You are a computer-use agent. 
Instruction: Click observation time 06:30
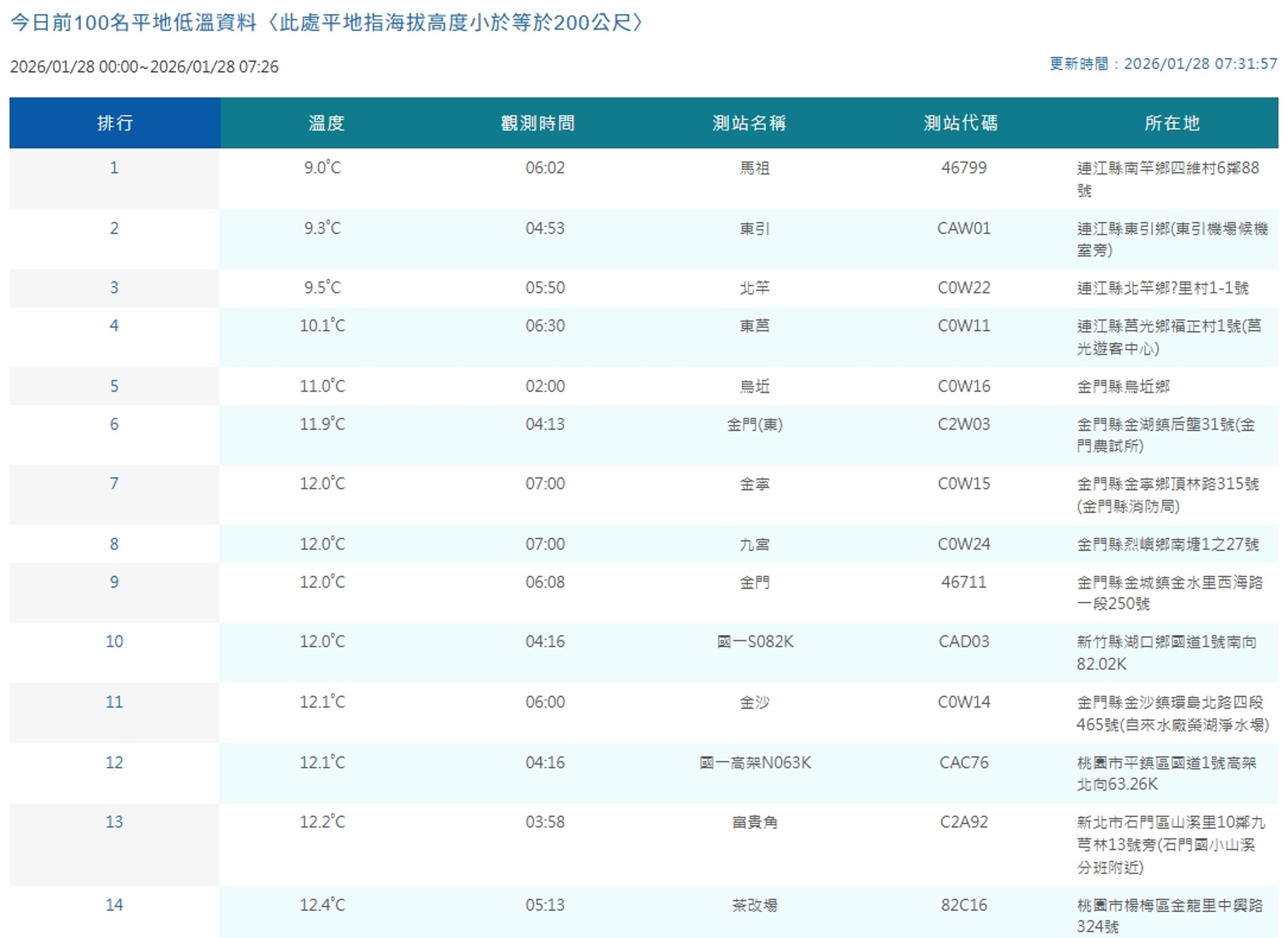point(545,326)
